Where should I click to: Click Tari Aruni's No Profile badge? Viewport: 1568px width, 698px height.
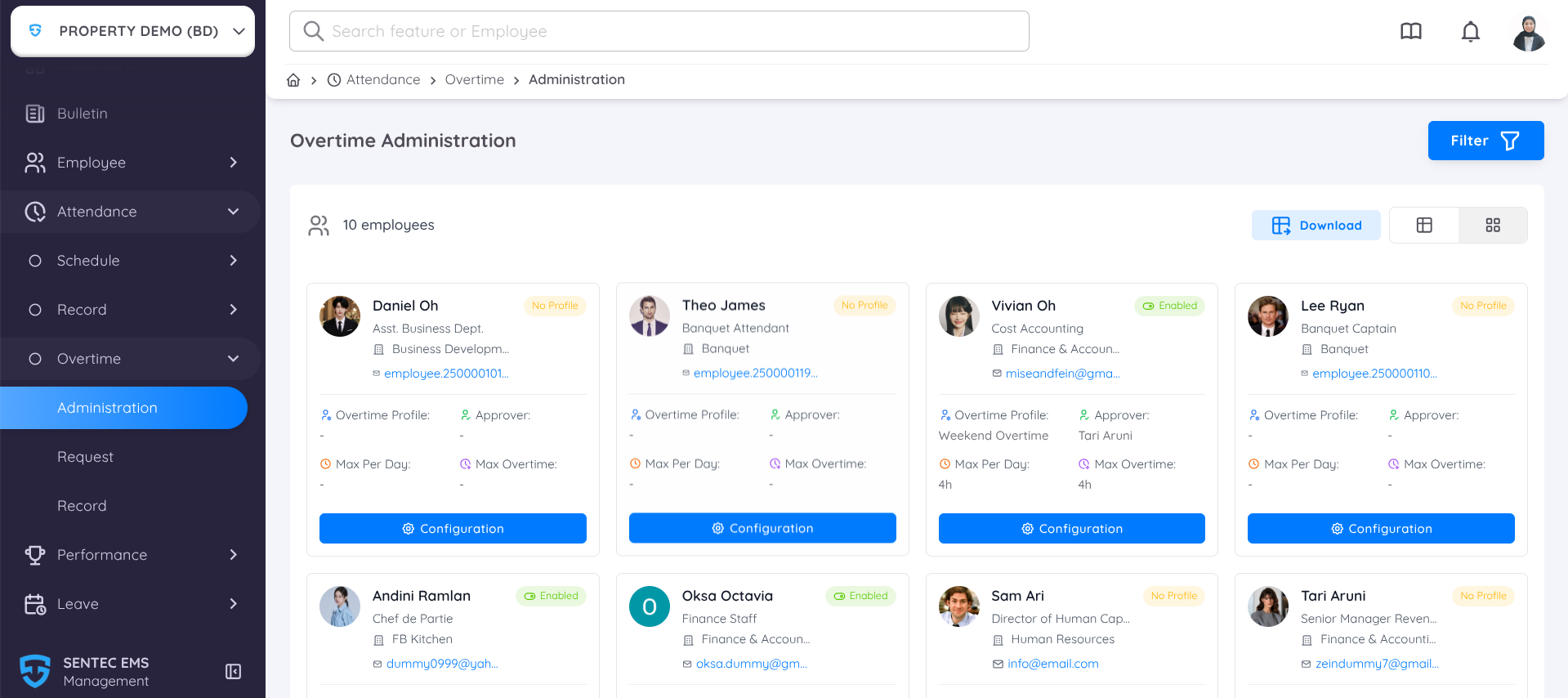1483,596
